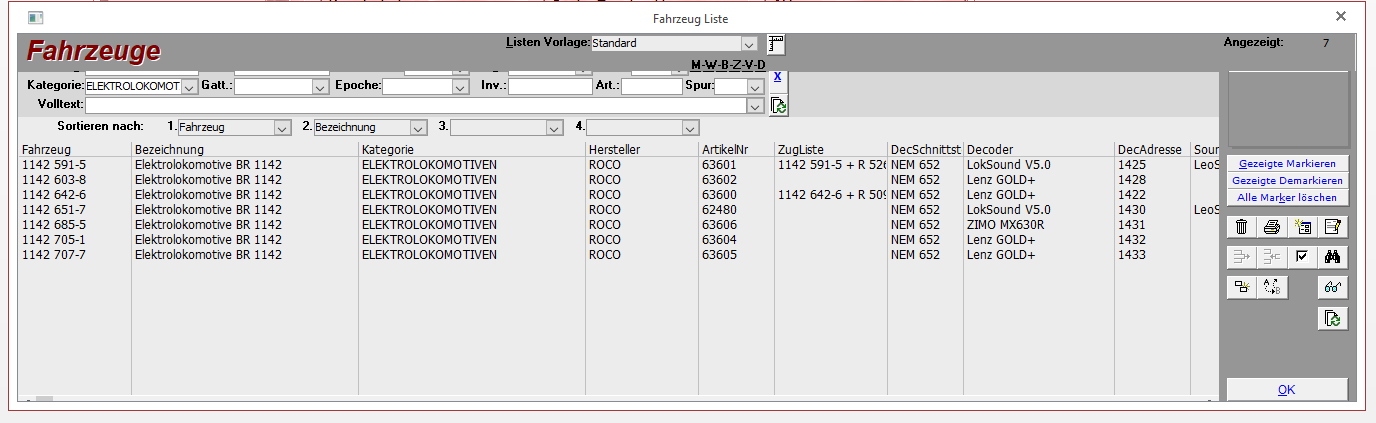Click the Gezeigte Demarkieren button
This screenshot has width=1376, height=423.
1287,180
